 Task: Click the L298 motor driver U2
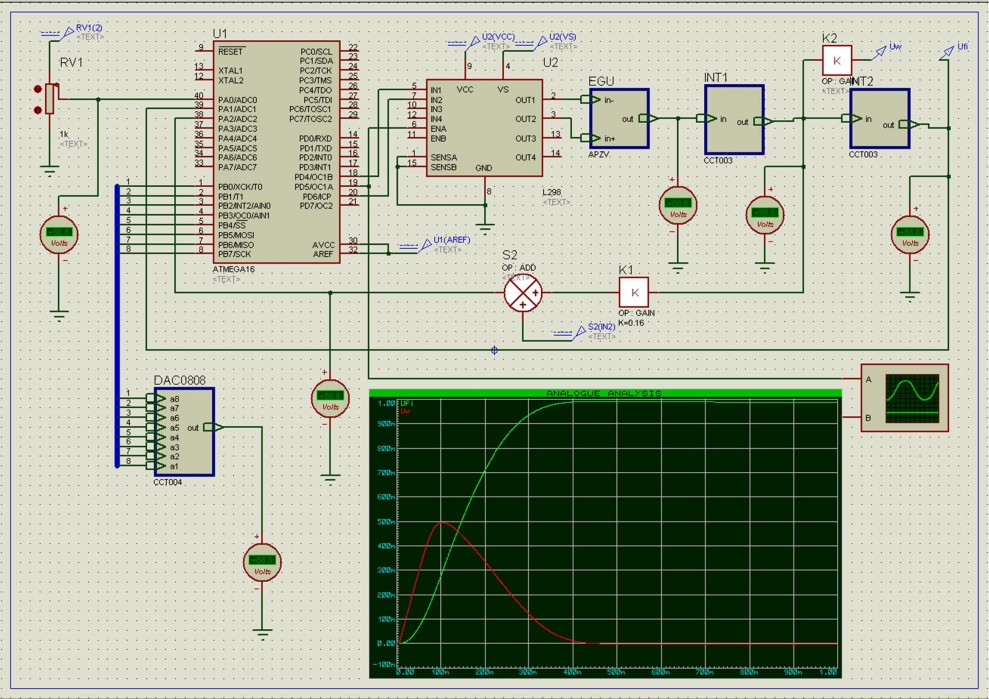point(483,129)
